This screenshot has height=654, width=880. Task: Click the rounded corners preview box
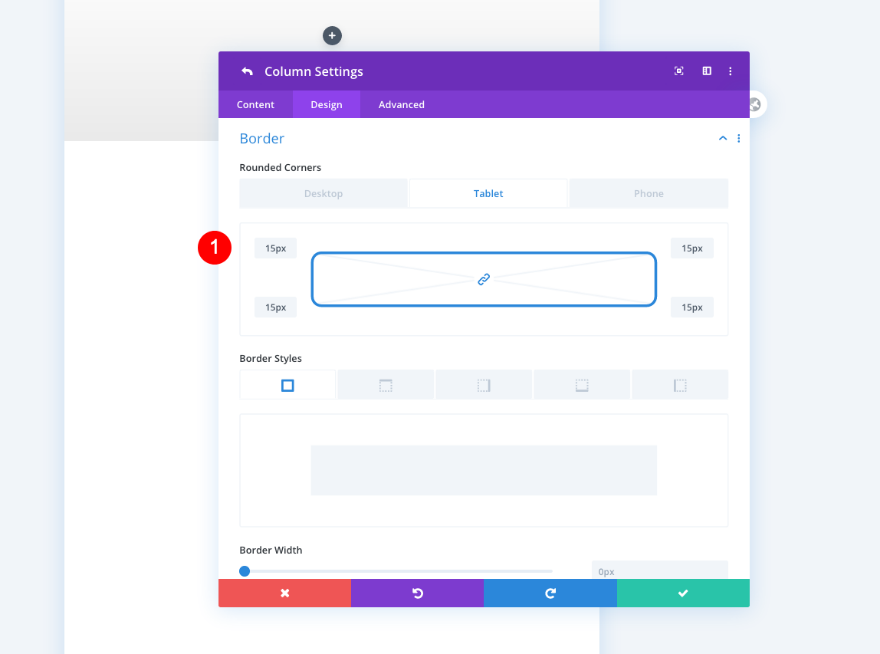(x=484, y=279)
